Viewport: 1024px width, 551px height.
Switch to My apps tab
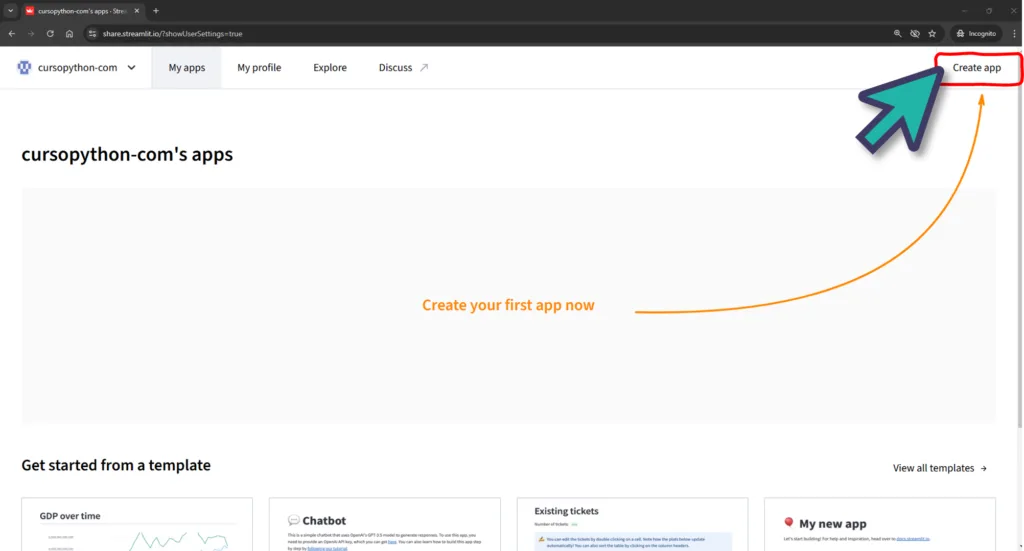(x=187, y=67)
